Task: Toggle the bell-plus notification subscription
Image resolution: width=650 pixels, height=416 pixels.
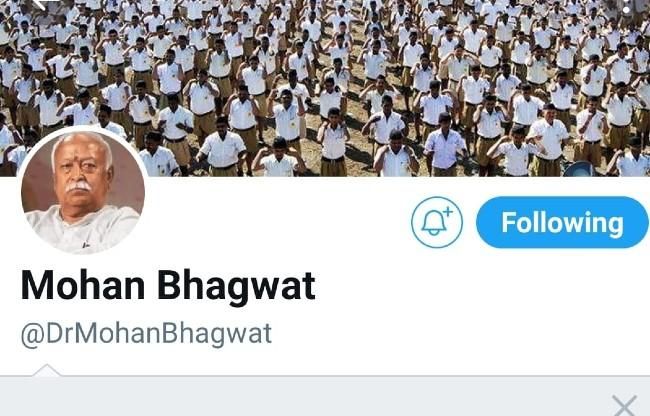Action: pyautogui.click(x=437, y=223)
